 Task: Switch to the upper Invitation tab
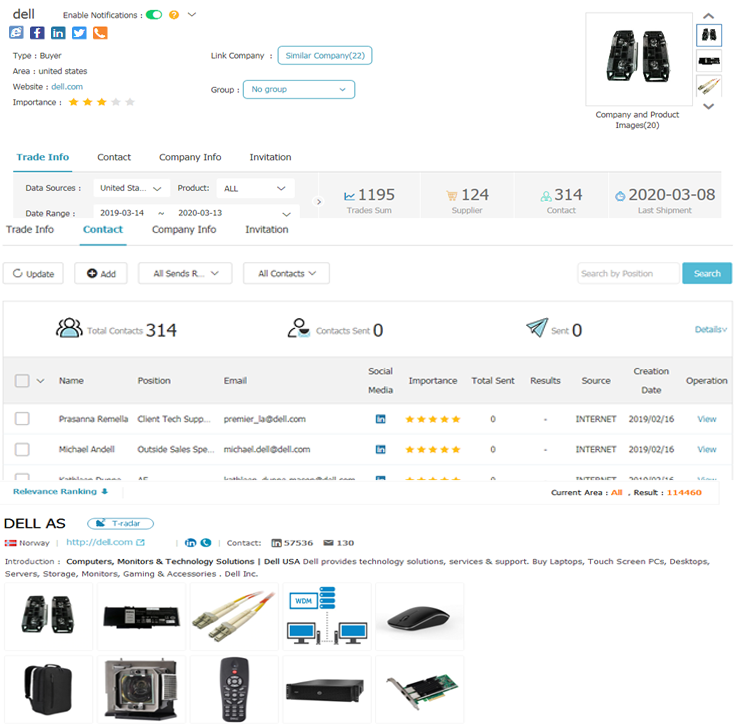click(x=270, y=157)
